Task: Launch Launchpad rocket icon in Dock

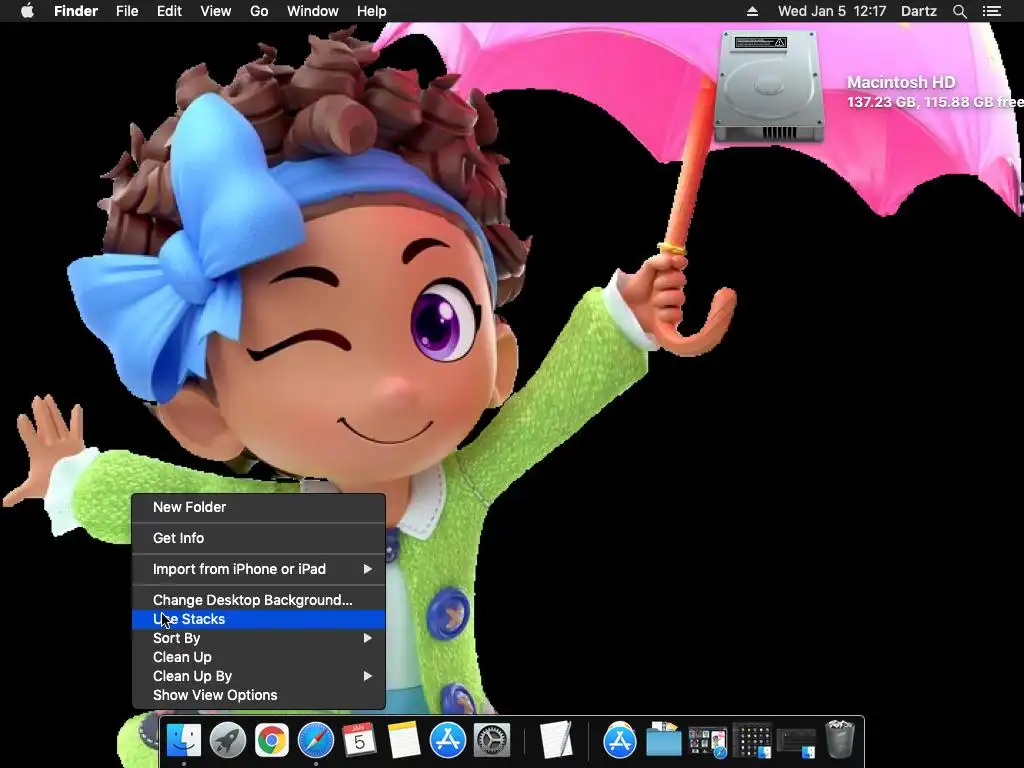Action: click(x=227, y=740)
